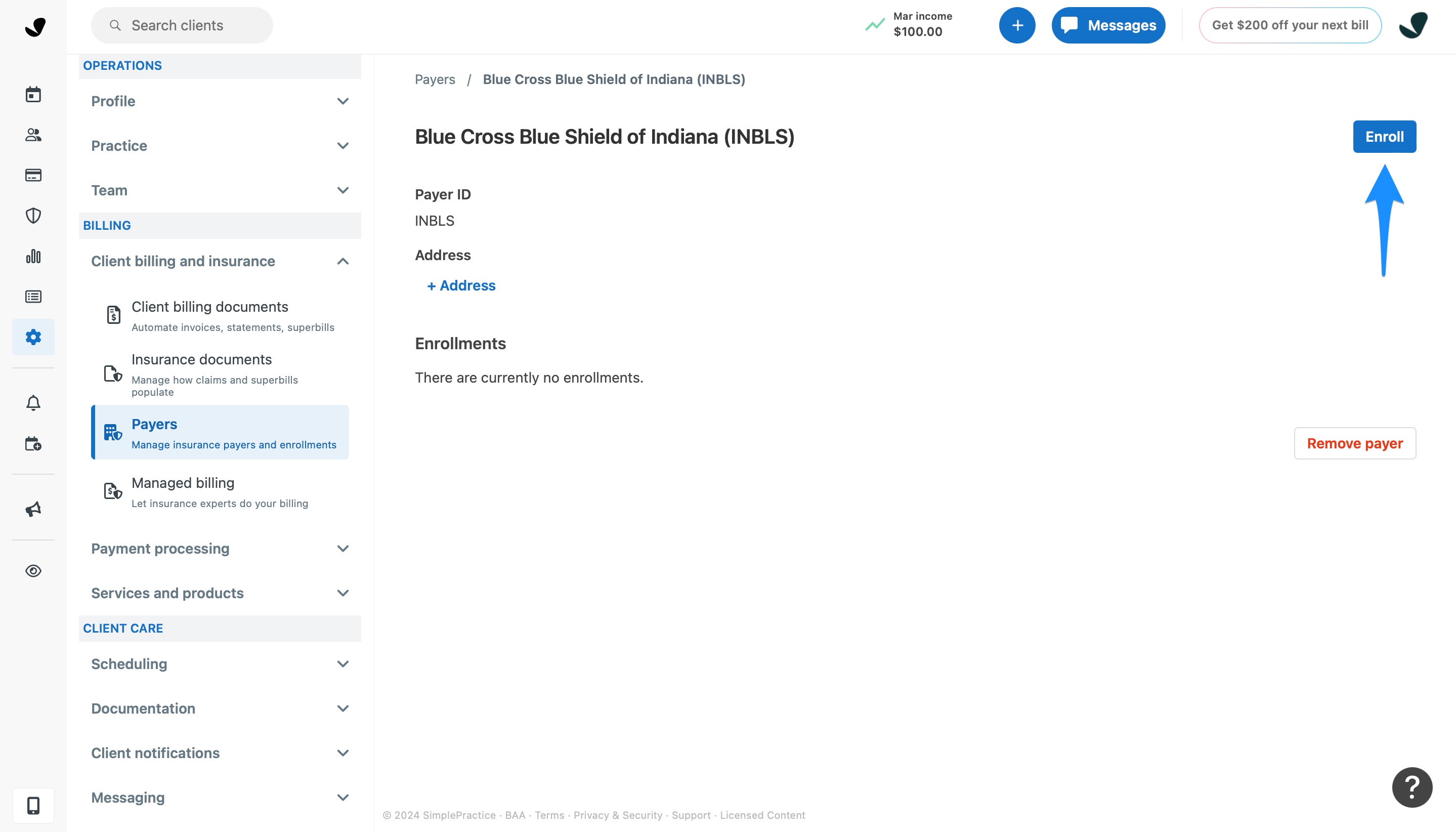The width and height of the screenshot is (1456, 832).
Task: Open the Billing credit card icon
Action: (x=33, y=175)
